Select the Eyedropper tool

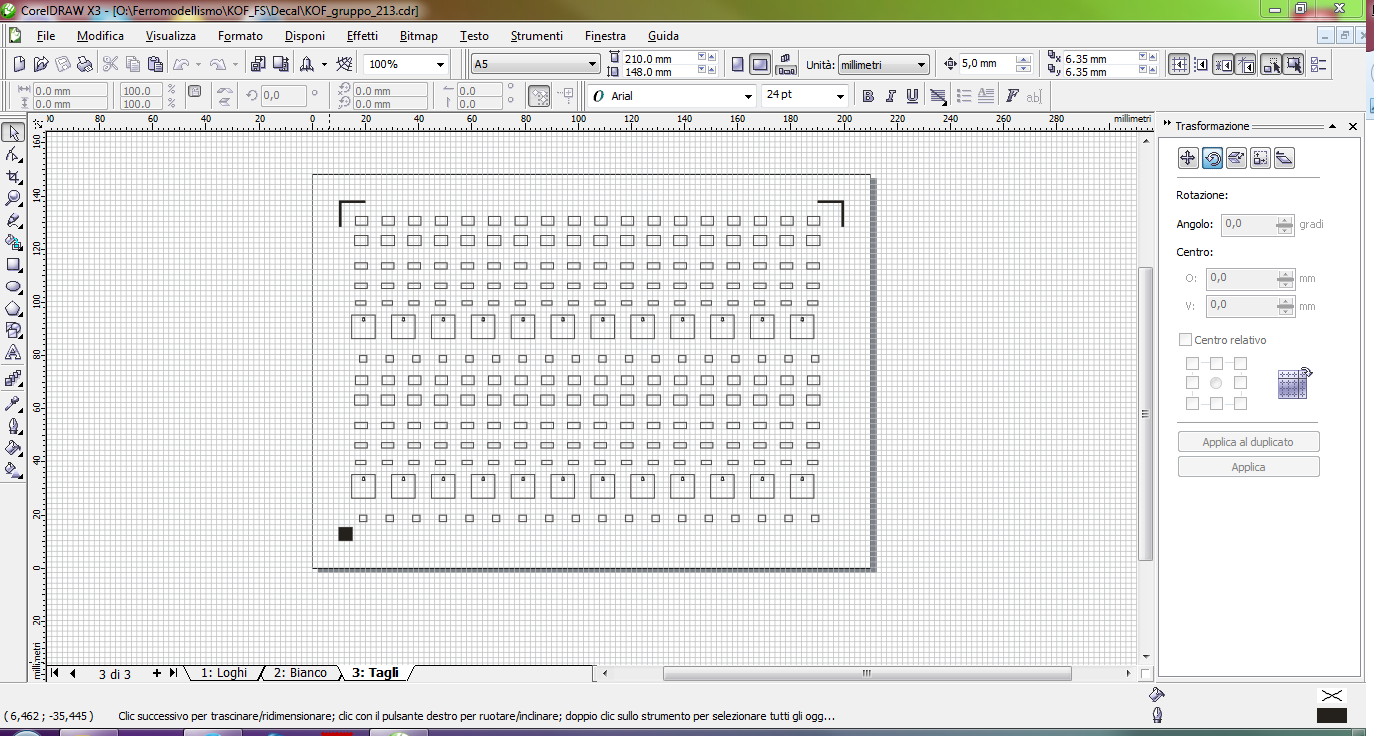(x=13, y=403)
